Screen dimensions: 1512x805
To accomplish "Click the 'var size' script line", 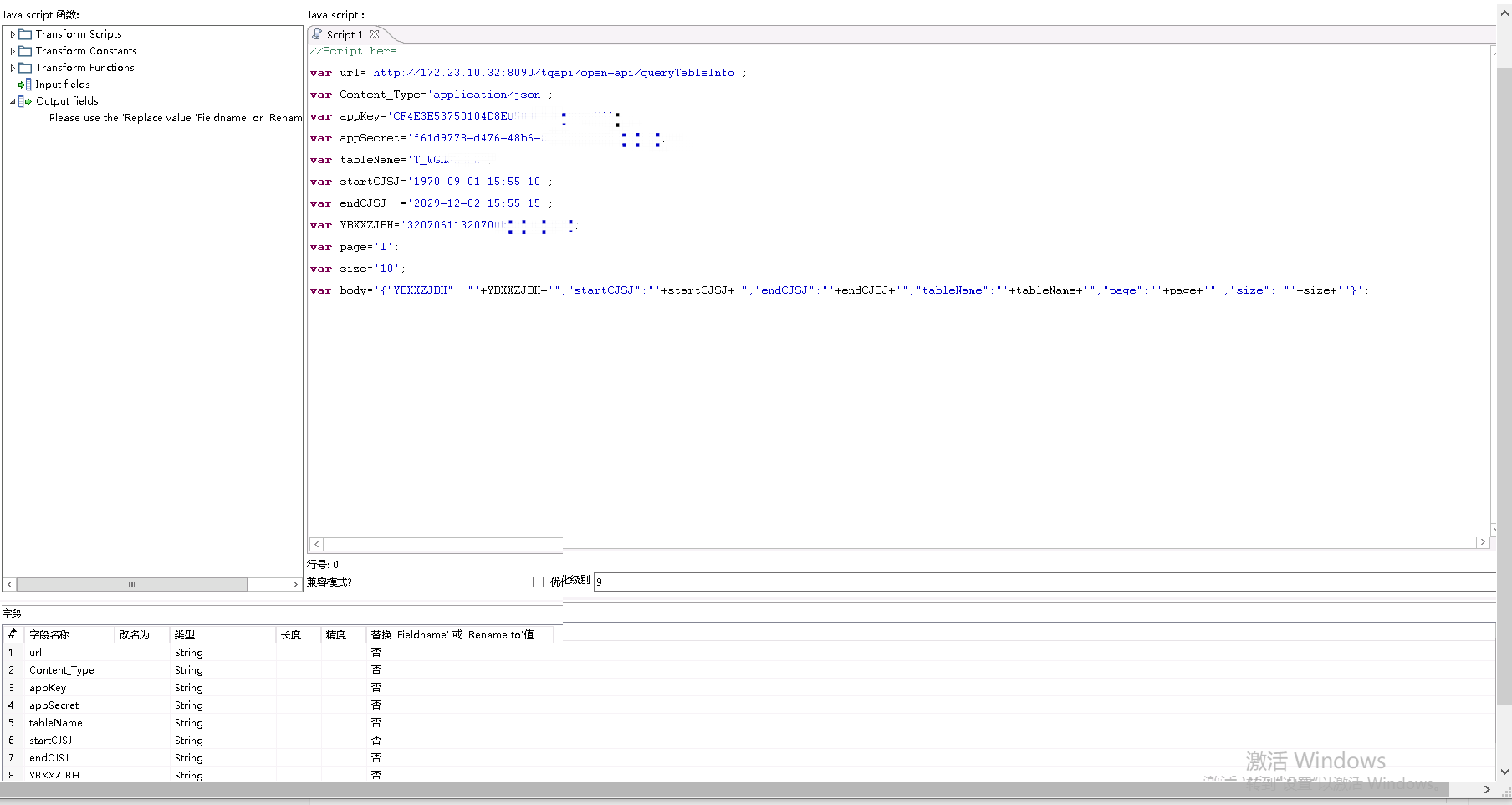I will coord(357,269).
